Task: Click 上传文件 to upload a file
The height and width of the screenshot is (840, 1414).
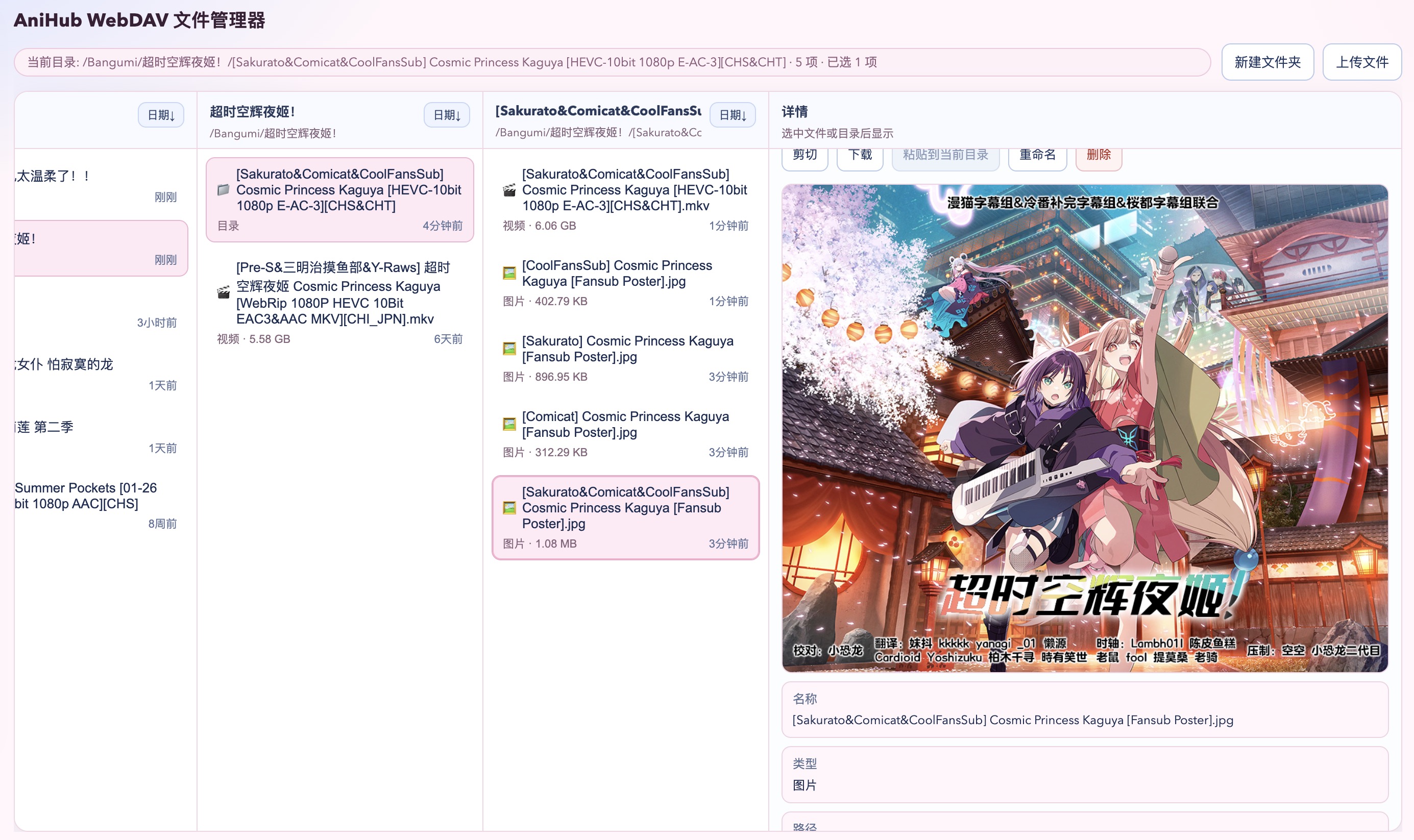Action: [1362, 62]
